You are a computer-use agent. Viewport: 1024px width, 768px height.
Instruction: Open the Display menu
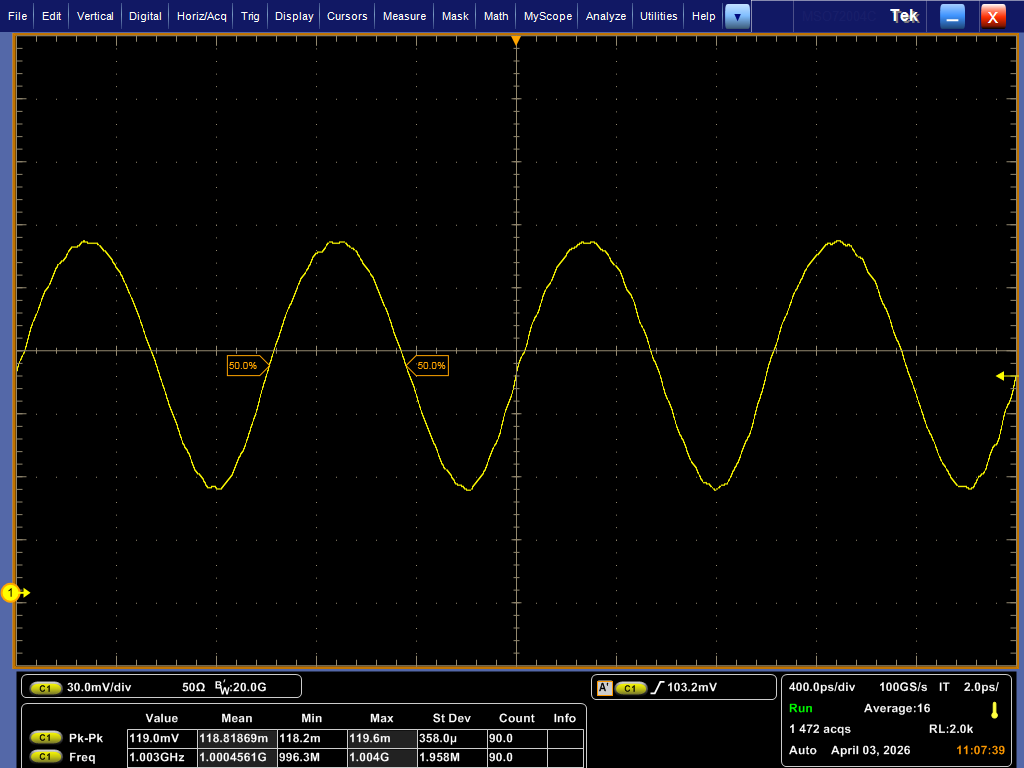point(294,16)
